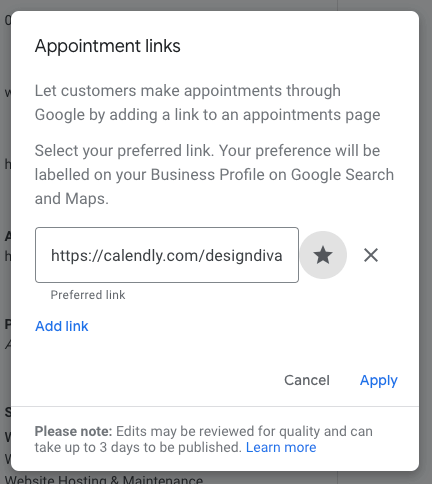Click 'Website Hosting & Maintenance' behind dialog
Viewport: 432px width, 484px height.
104,480
